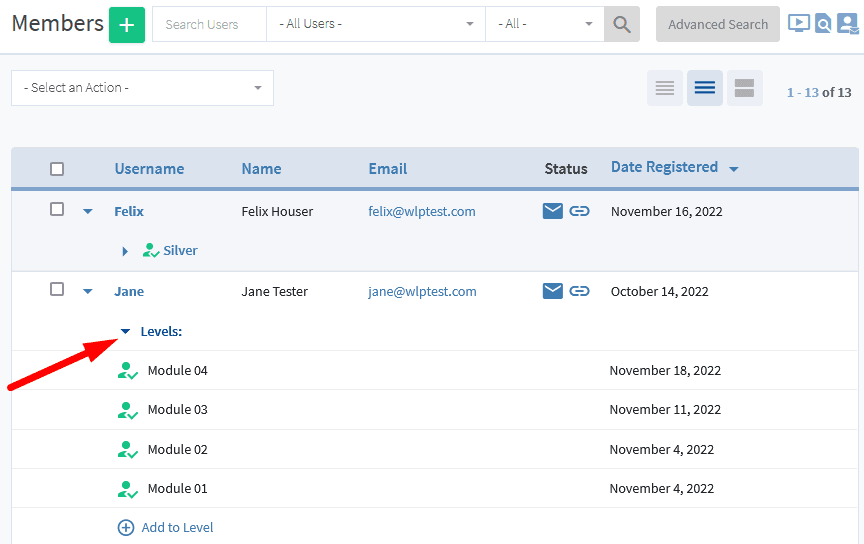
Task: Click Felix's link status icon
Action: click(579, 211)
